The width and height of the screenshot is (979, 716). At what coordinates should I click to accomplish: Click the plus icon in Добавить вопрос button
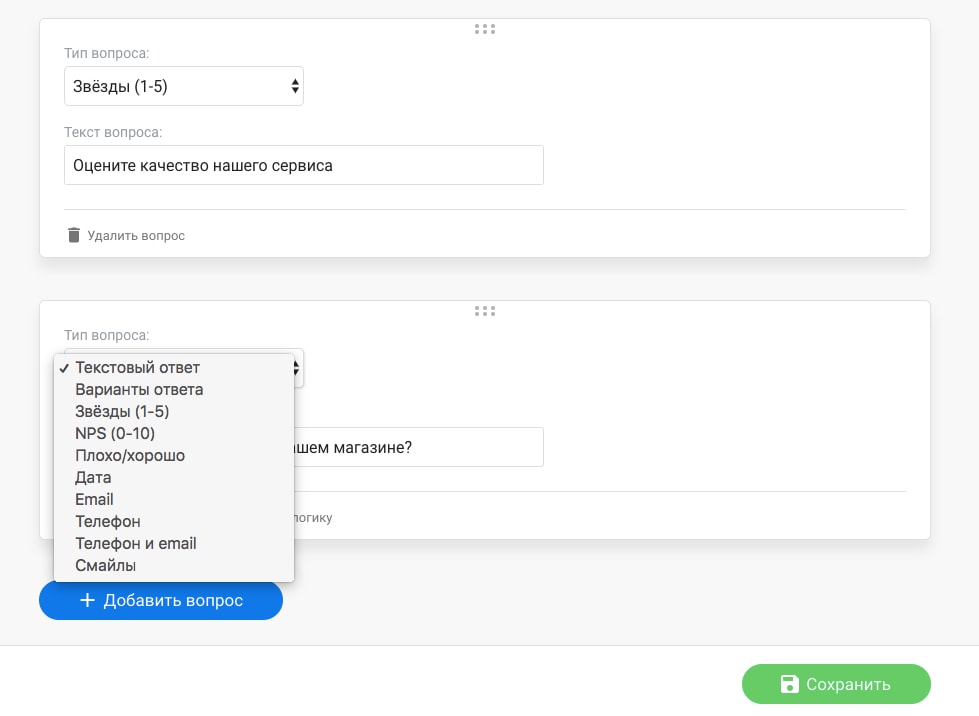(x=87, y=600)
